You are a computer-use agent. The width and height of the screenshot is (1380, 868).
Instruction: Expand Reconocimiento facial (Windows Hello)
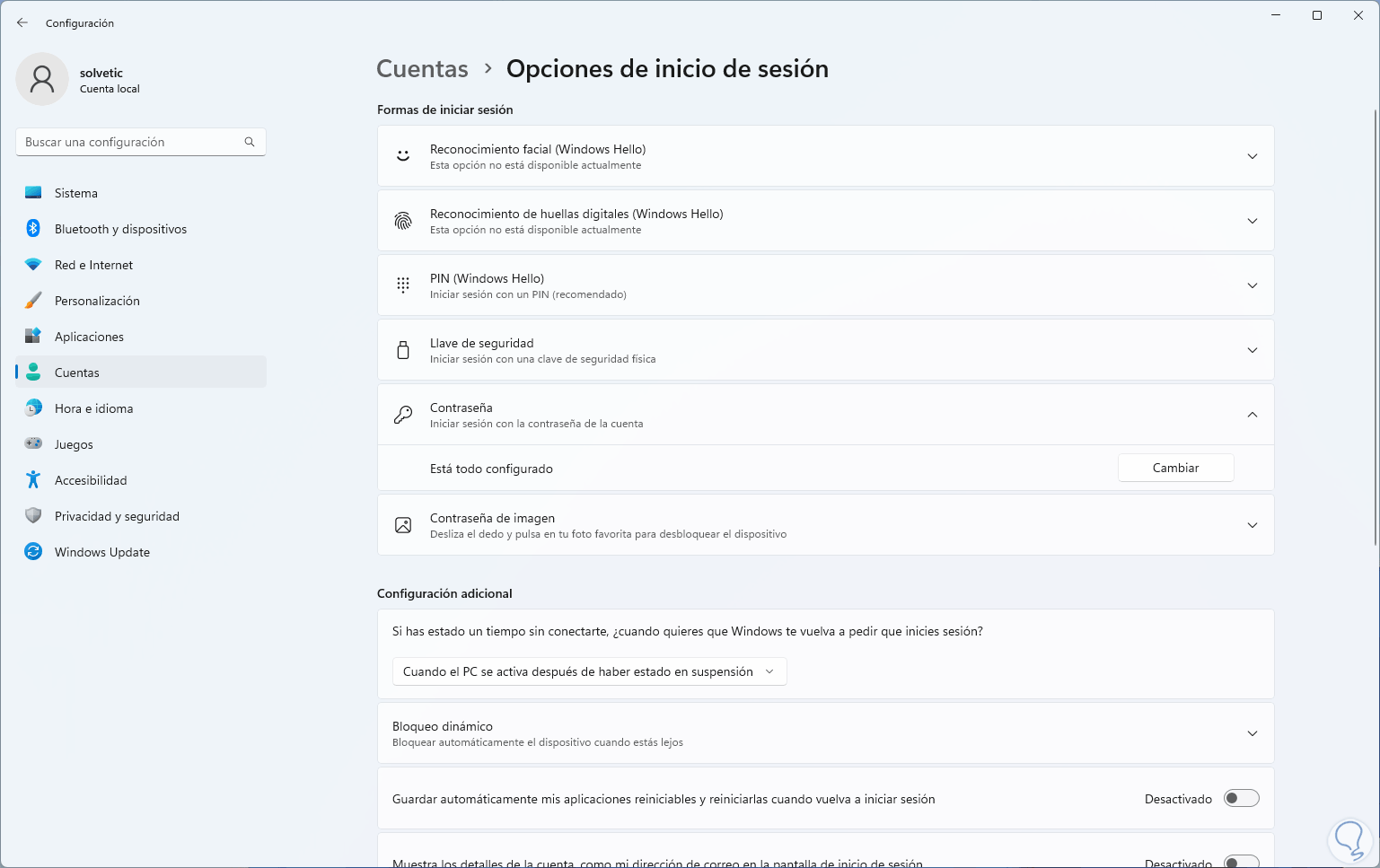coord(1252,156)
